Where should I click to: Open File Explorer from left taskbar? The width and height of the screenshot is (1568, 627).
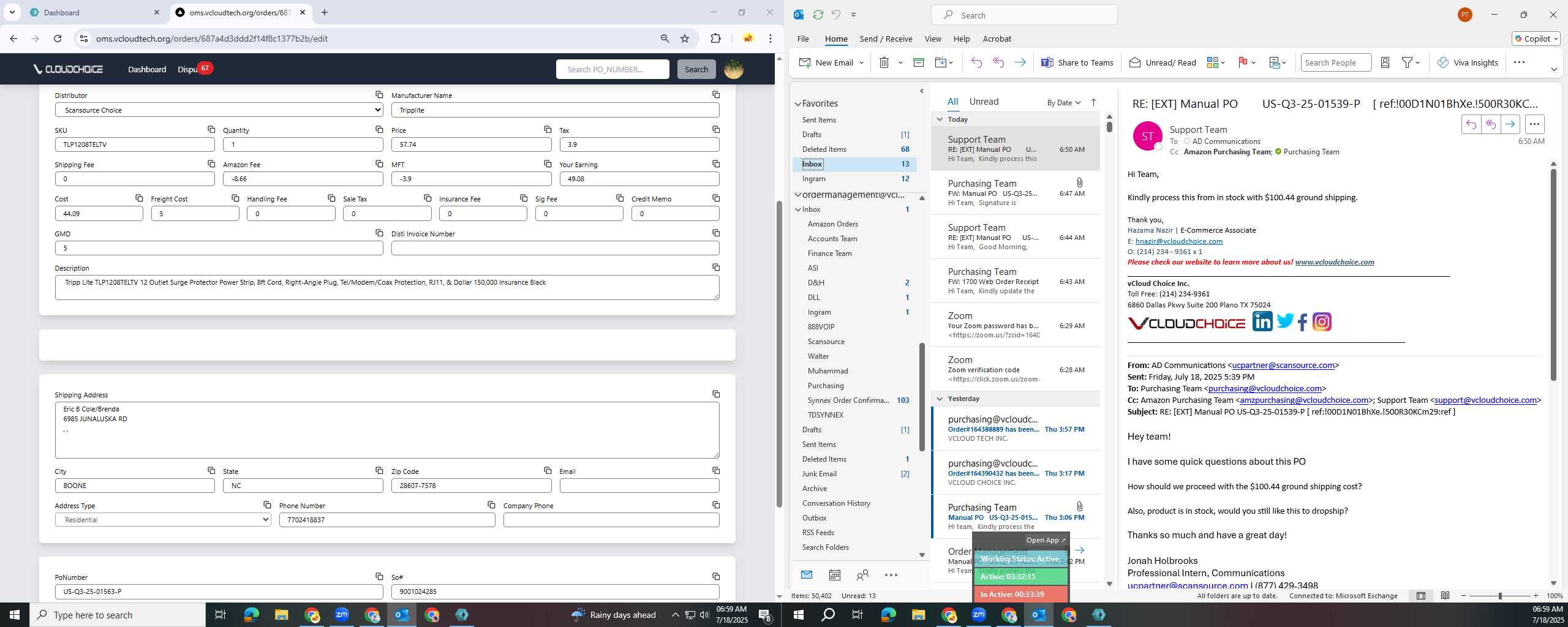pyautogui.click(x=281, y=615)
